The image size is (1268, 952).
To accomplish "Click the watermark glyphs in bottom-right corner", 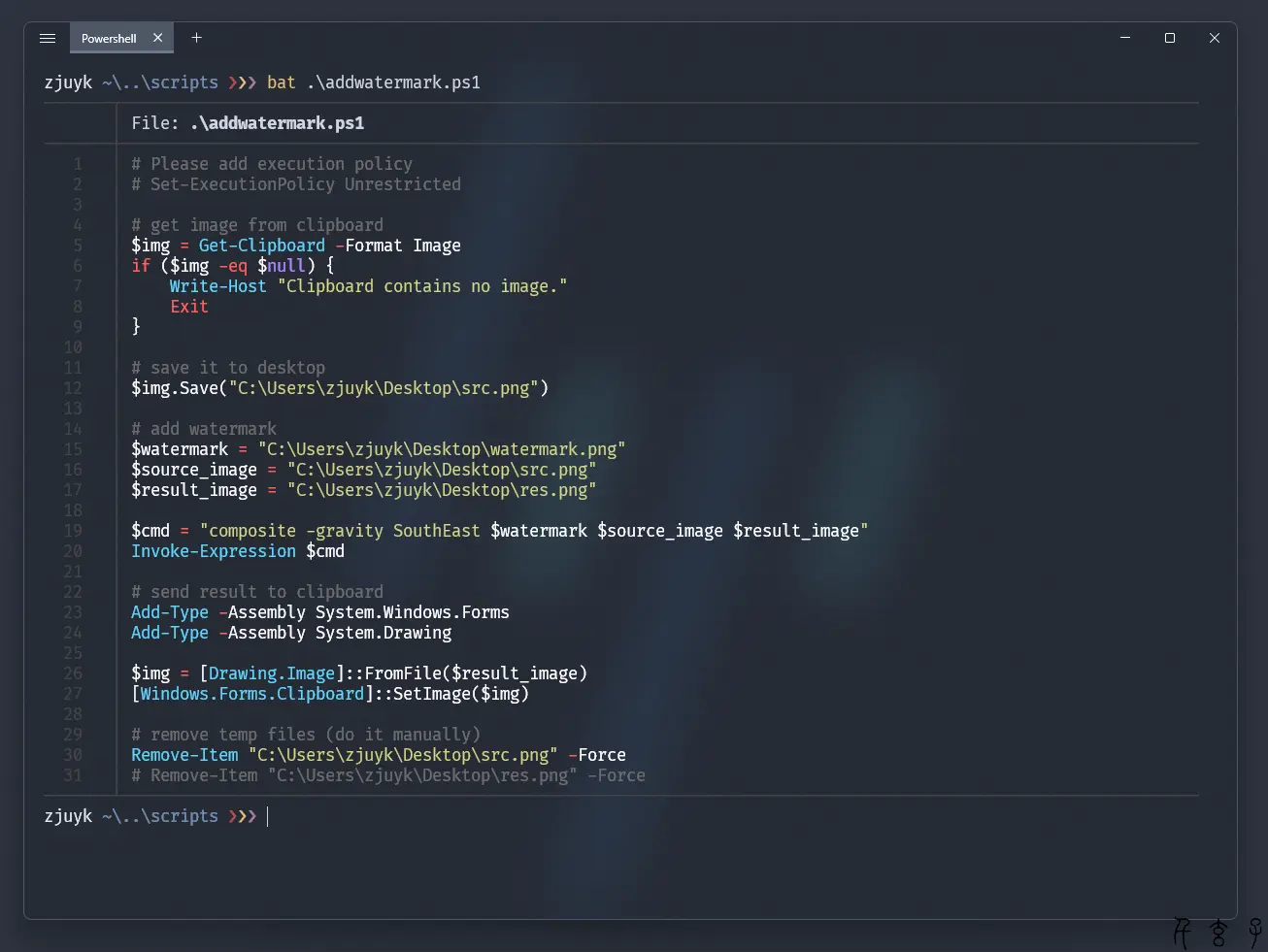I will tap(1218, 933).
